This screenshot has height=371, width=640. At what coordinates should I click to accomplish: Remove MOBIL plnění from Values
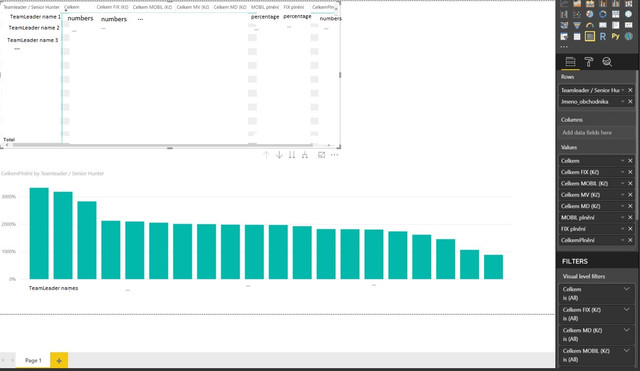630,218
